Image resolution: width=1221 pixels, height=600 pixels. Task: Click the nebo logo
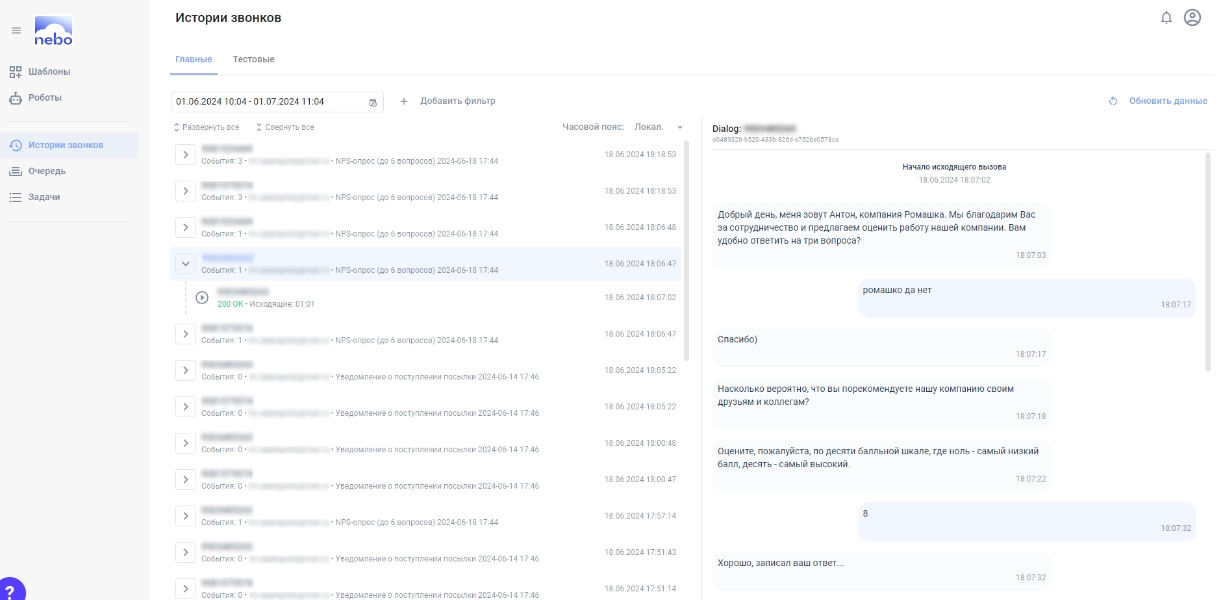click(x=53, y=30)
